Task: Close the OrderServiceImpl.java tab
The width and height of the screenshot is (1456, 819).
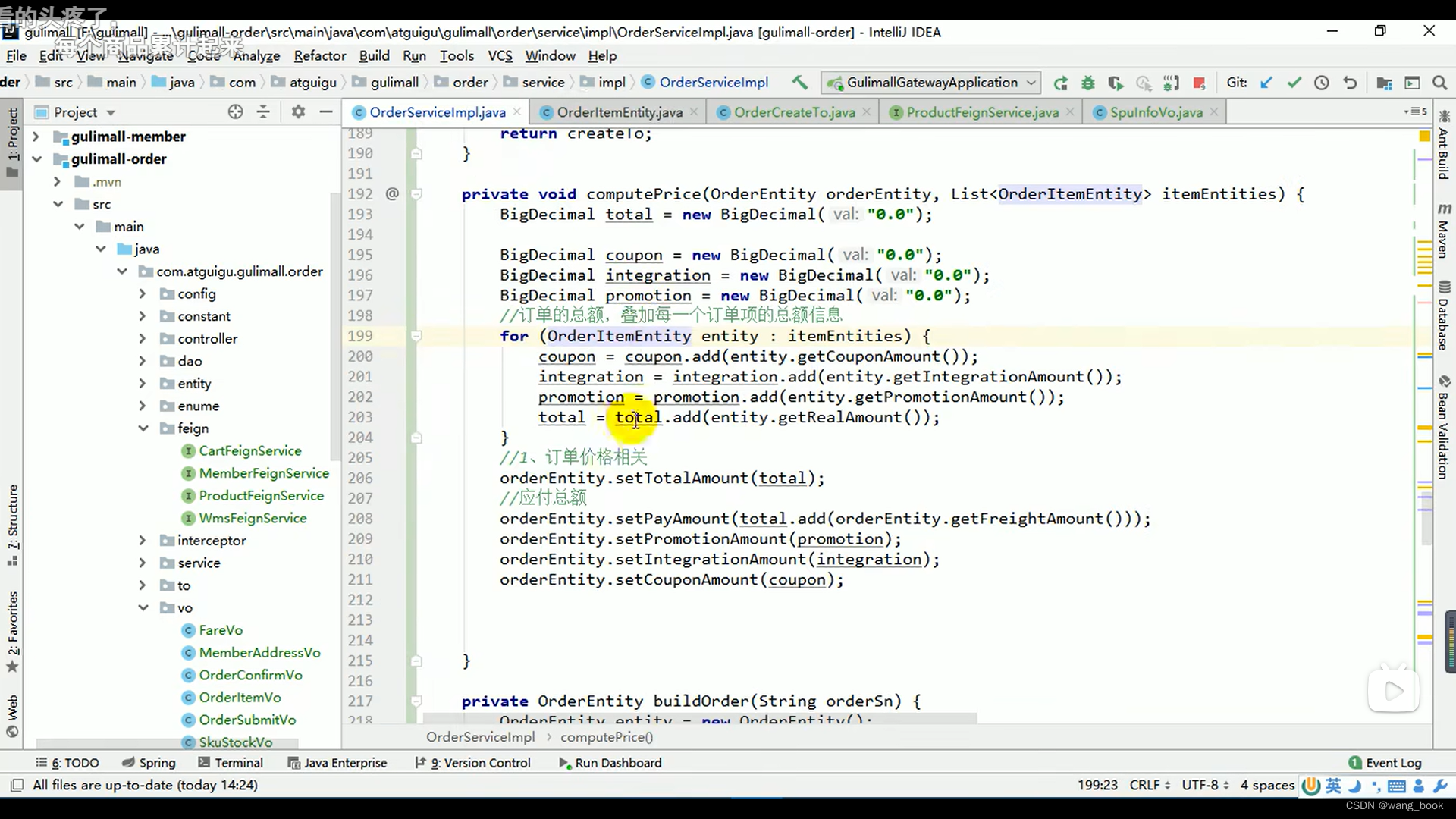Action: coord(516,111)
